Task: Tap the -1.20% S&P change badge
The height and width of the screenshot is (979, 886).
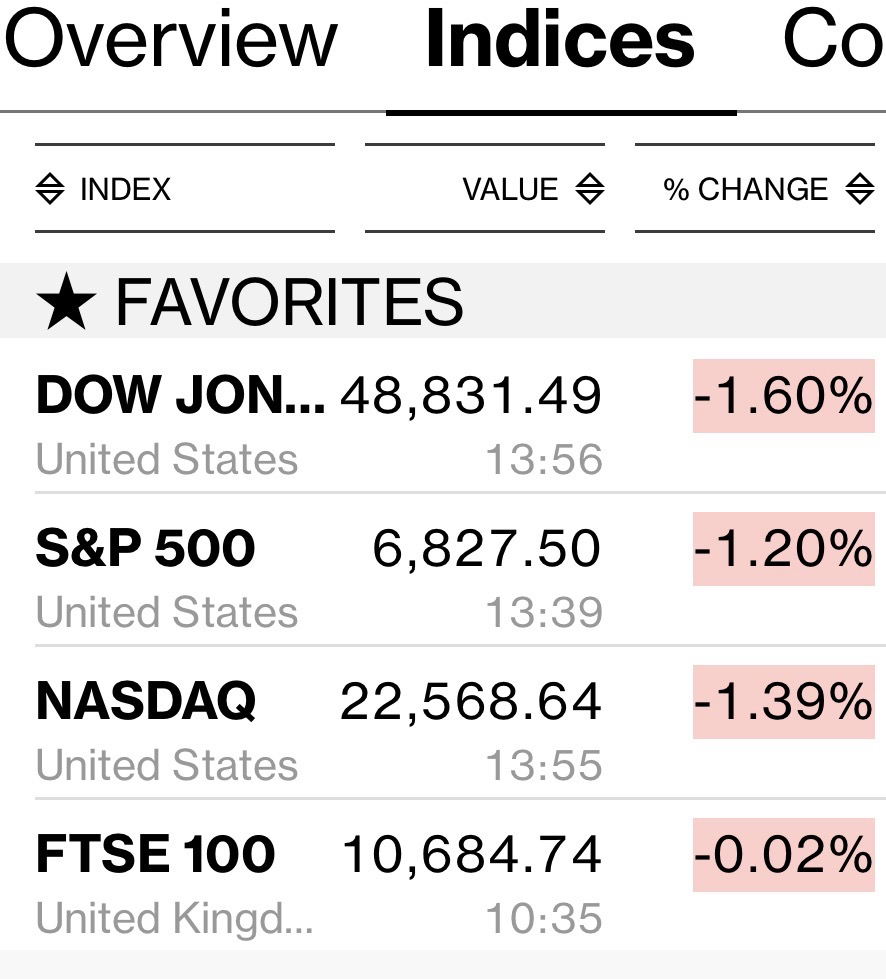Action: [783, 549]
